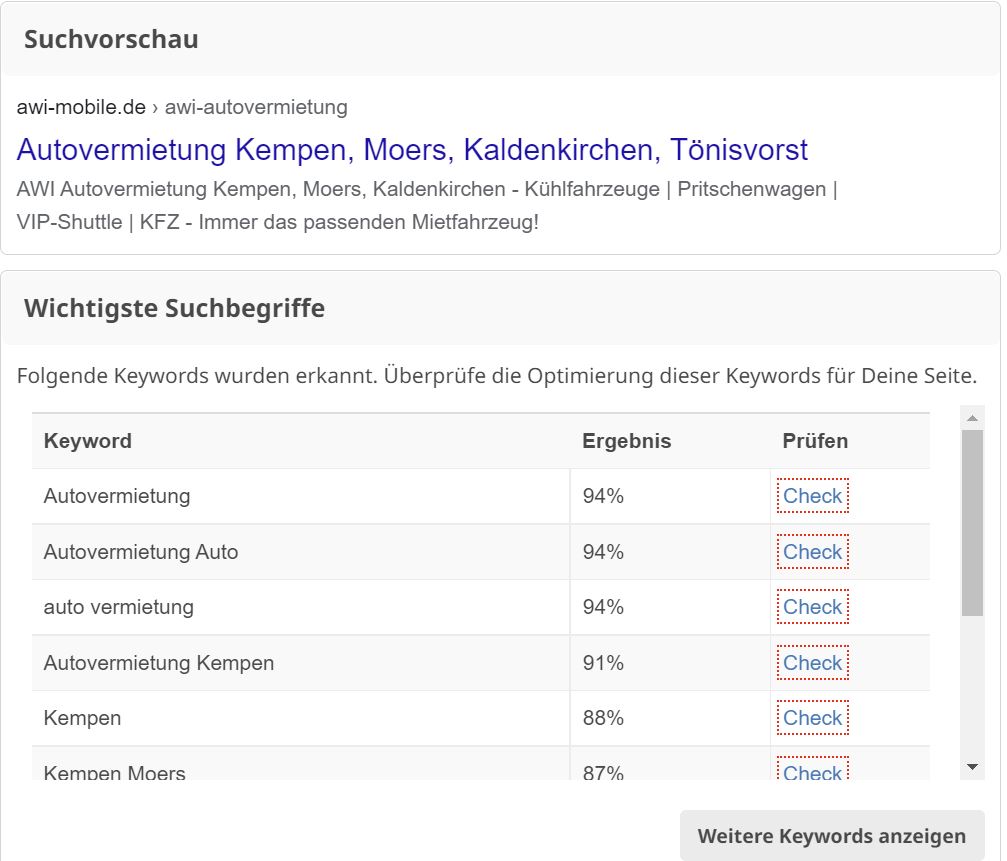Select the Kempen keyword cell
Screen dimensions: 1007x861
301,718
